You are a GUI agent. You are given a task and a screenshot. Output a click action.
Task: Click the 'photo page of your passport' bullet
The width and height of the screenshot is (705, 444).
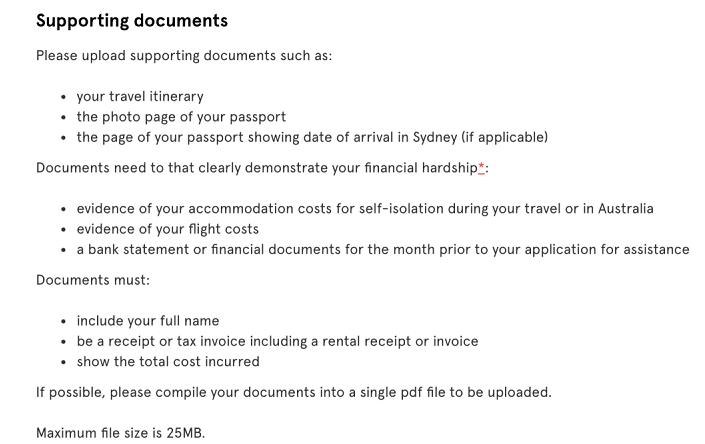(x=181, y=117)
